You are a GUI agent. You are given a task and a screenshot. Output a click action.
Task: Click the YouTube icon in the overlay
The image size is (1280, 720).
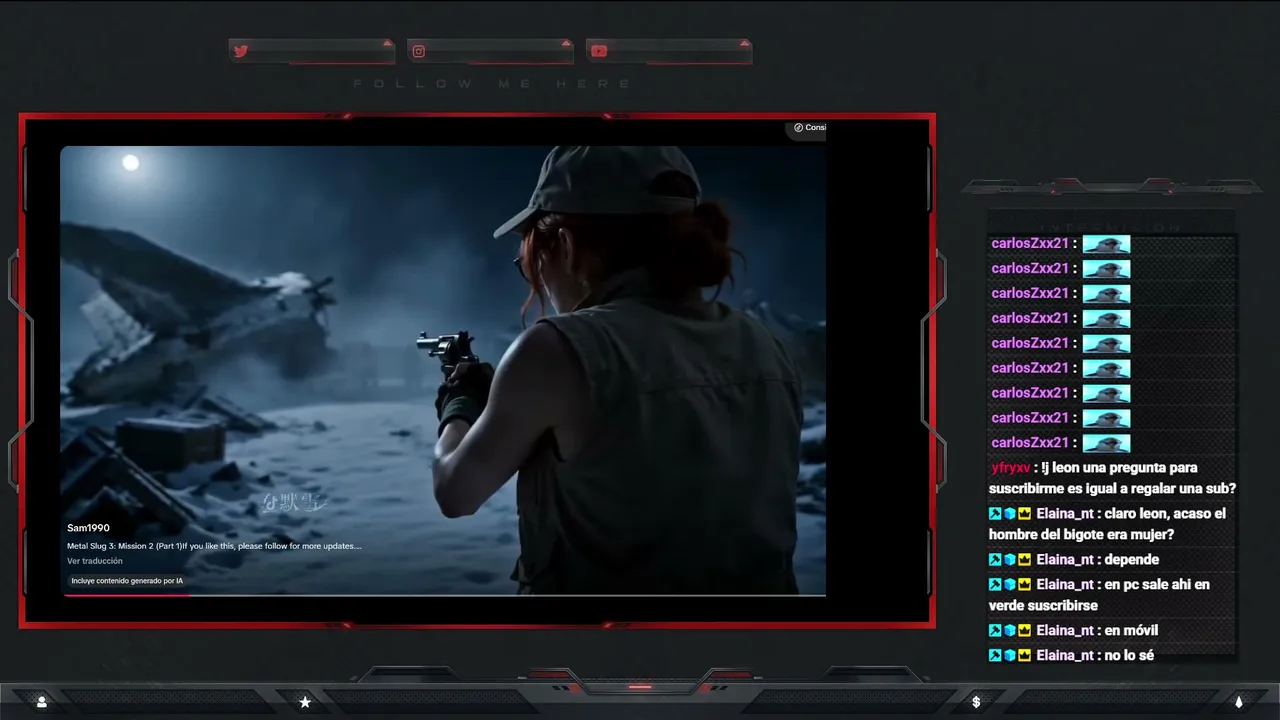598,51
